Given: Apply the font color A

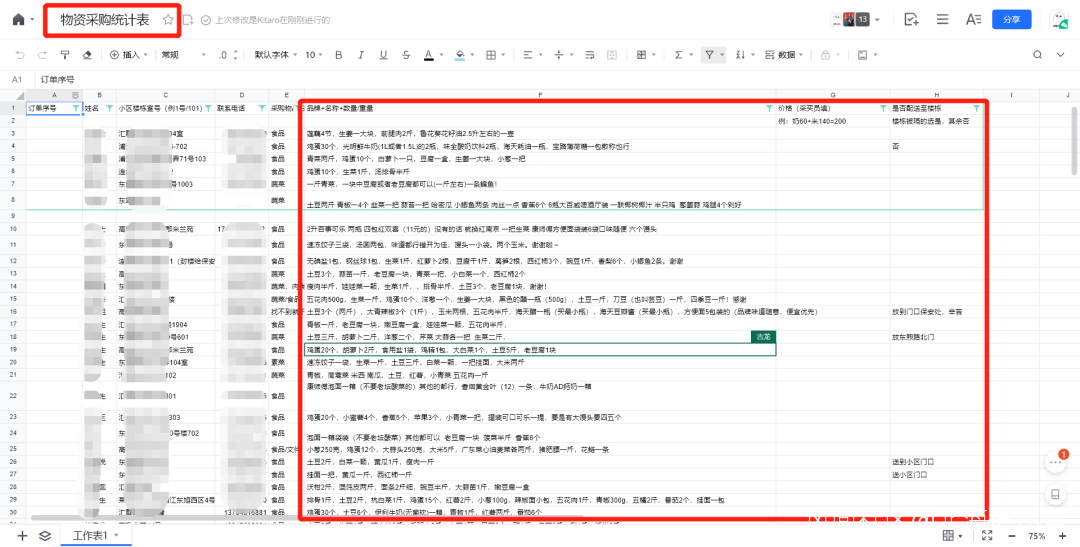Looking at the screenshot, I should tap(428, 55).
